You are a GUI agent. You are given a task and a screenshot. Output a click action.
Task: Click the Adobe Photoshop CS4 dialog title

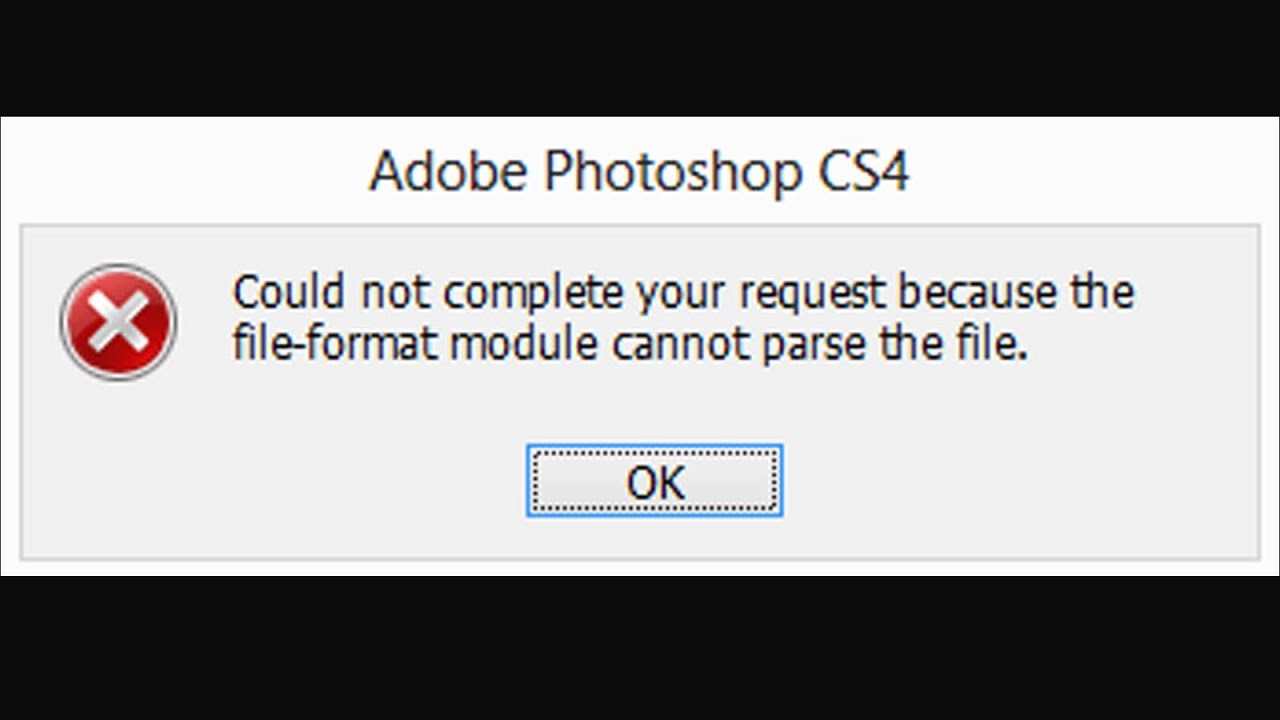coord(639,172)
